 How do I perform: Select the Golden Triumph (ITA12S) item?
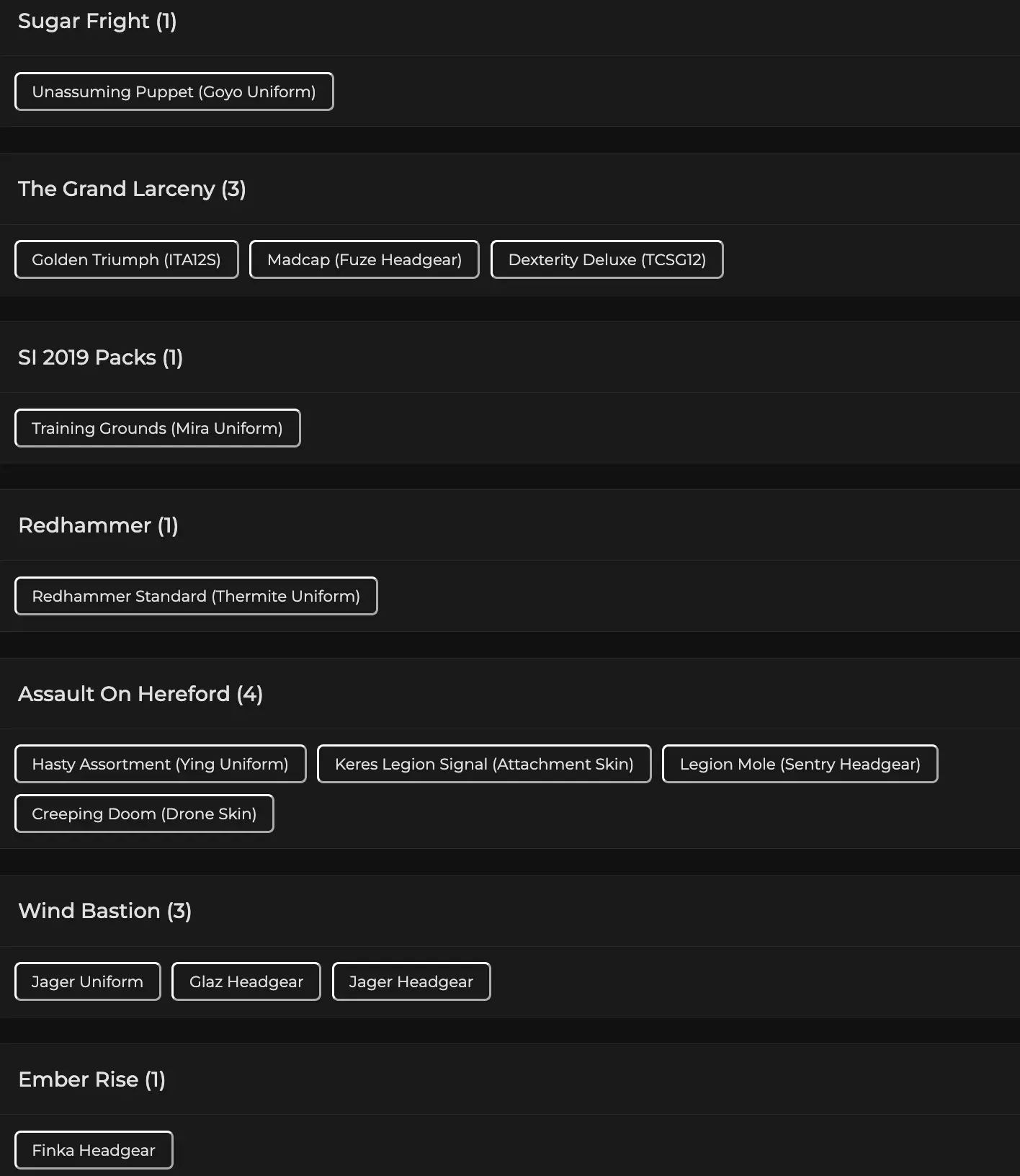(x=126, y=259)
